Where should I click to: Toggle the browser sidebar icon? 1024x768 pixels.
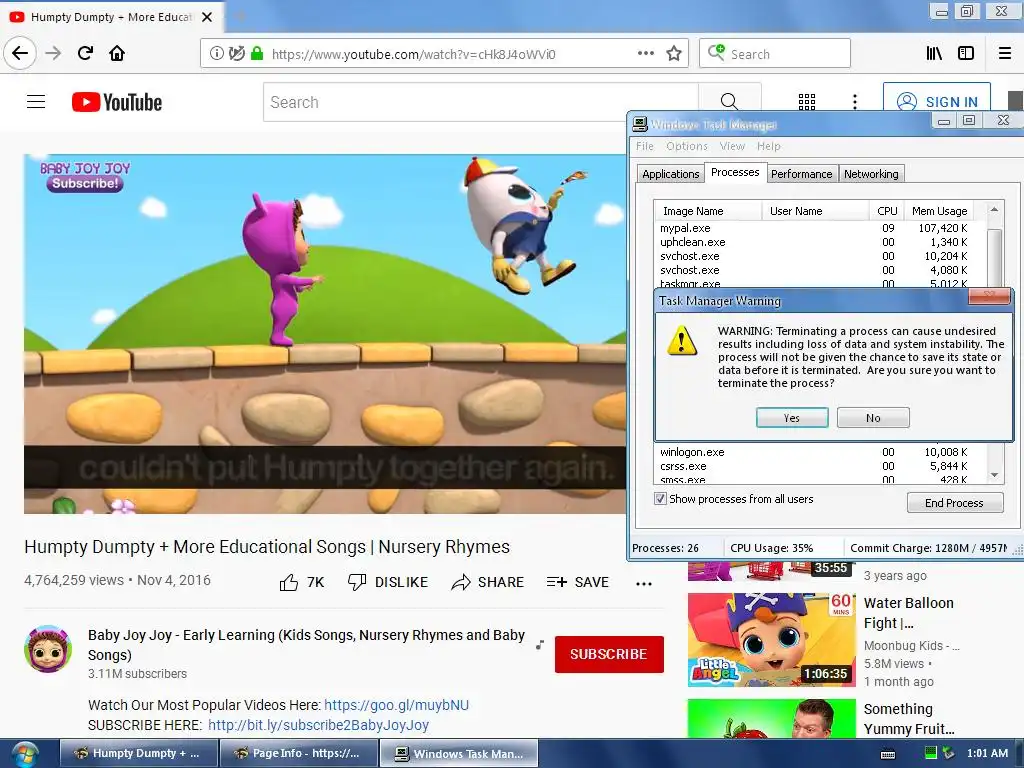pos(966,54)
